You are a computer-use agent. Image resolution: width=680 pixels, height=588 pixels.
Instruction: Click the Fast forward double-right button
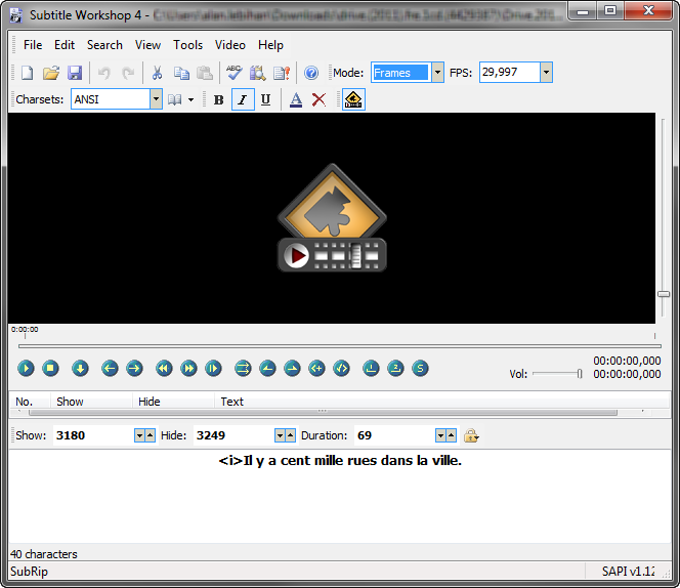(x=189, y=369)
